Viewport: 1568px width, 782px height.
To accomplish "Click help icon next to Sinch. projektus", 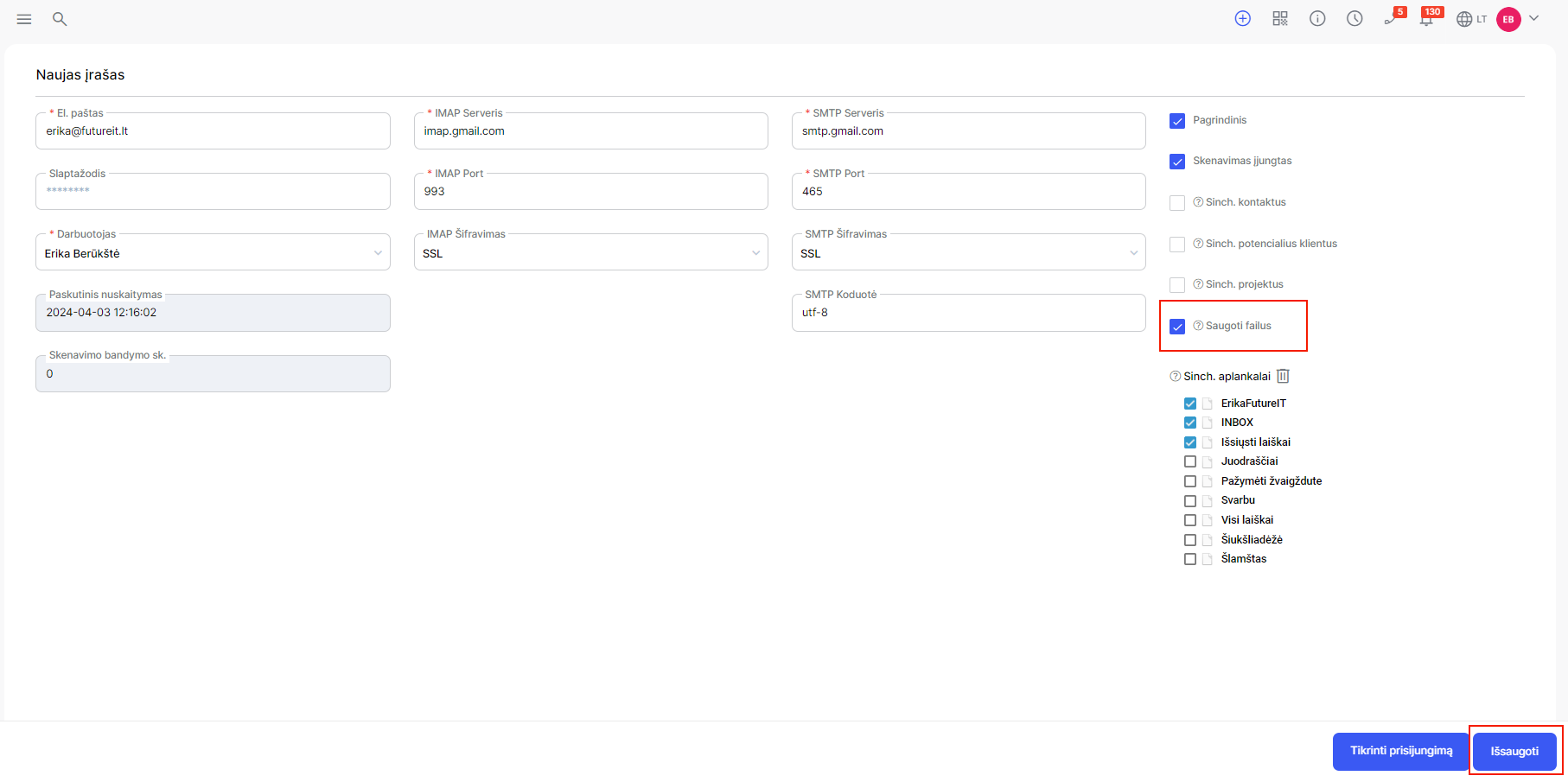I will pyautogui.click(x=1198, y=284).
